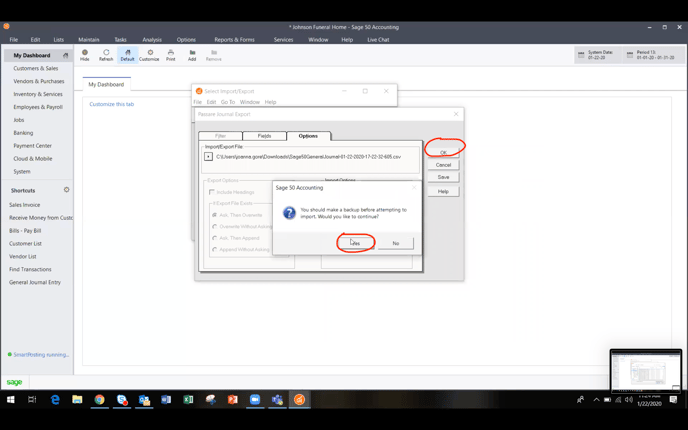The height and width of the screenshot is (430, 688).
Task: Switch to the Filter tab
Action: point(220,136)
